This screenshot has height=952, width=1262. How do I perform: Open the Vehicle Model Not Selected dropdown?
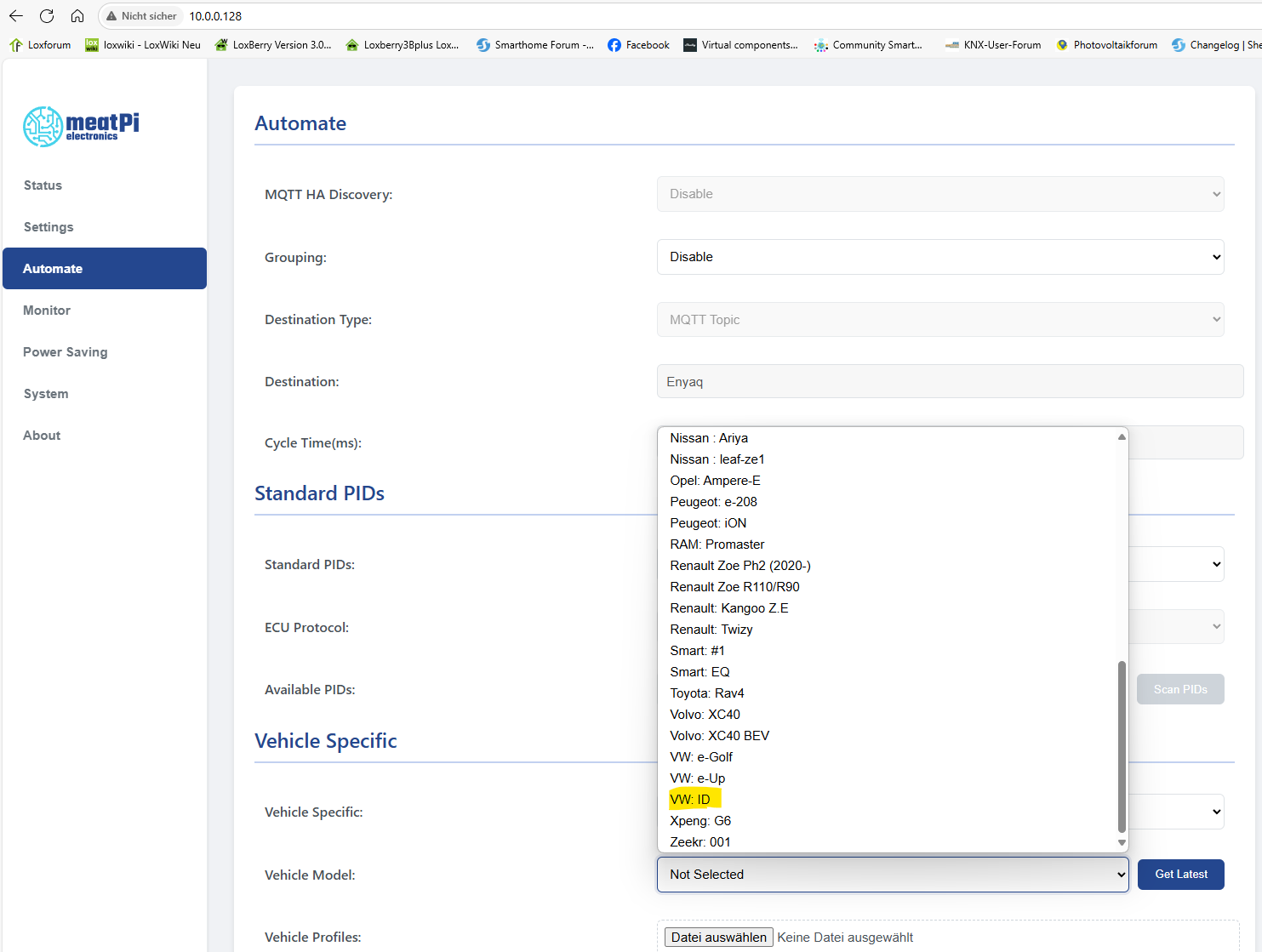click(893, 875)
